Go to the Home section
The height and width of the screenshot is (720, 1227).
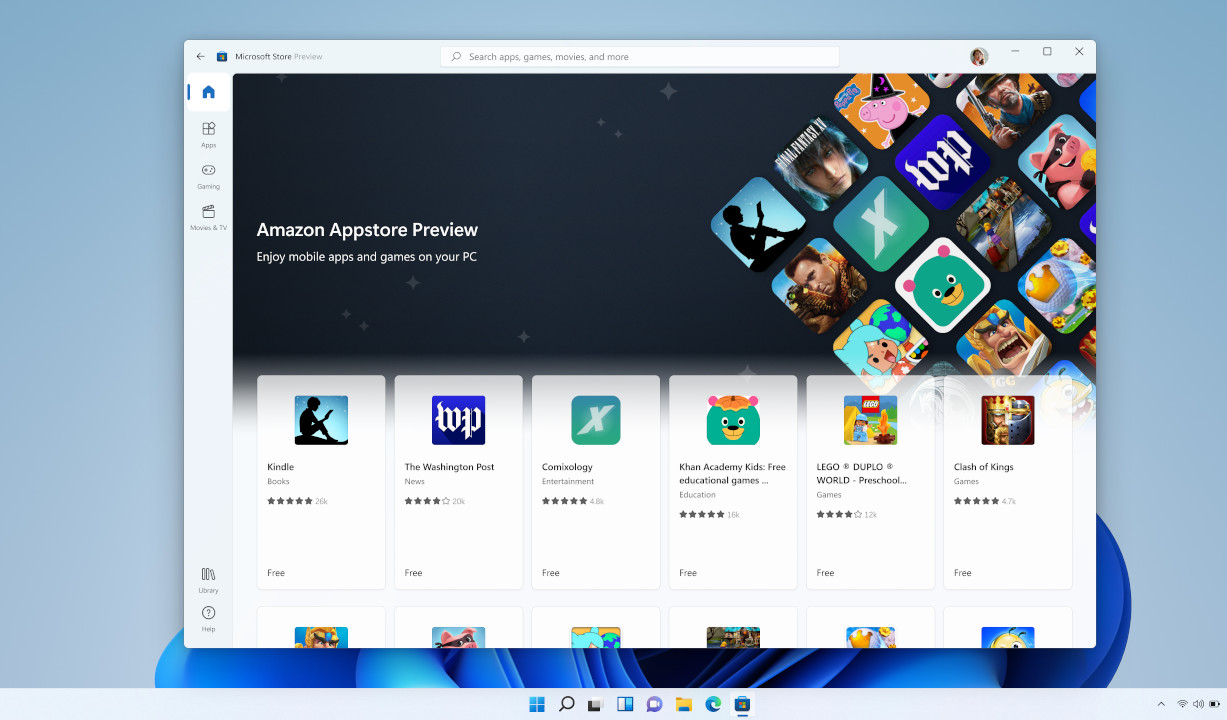click(208, 92)
